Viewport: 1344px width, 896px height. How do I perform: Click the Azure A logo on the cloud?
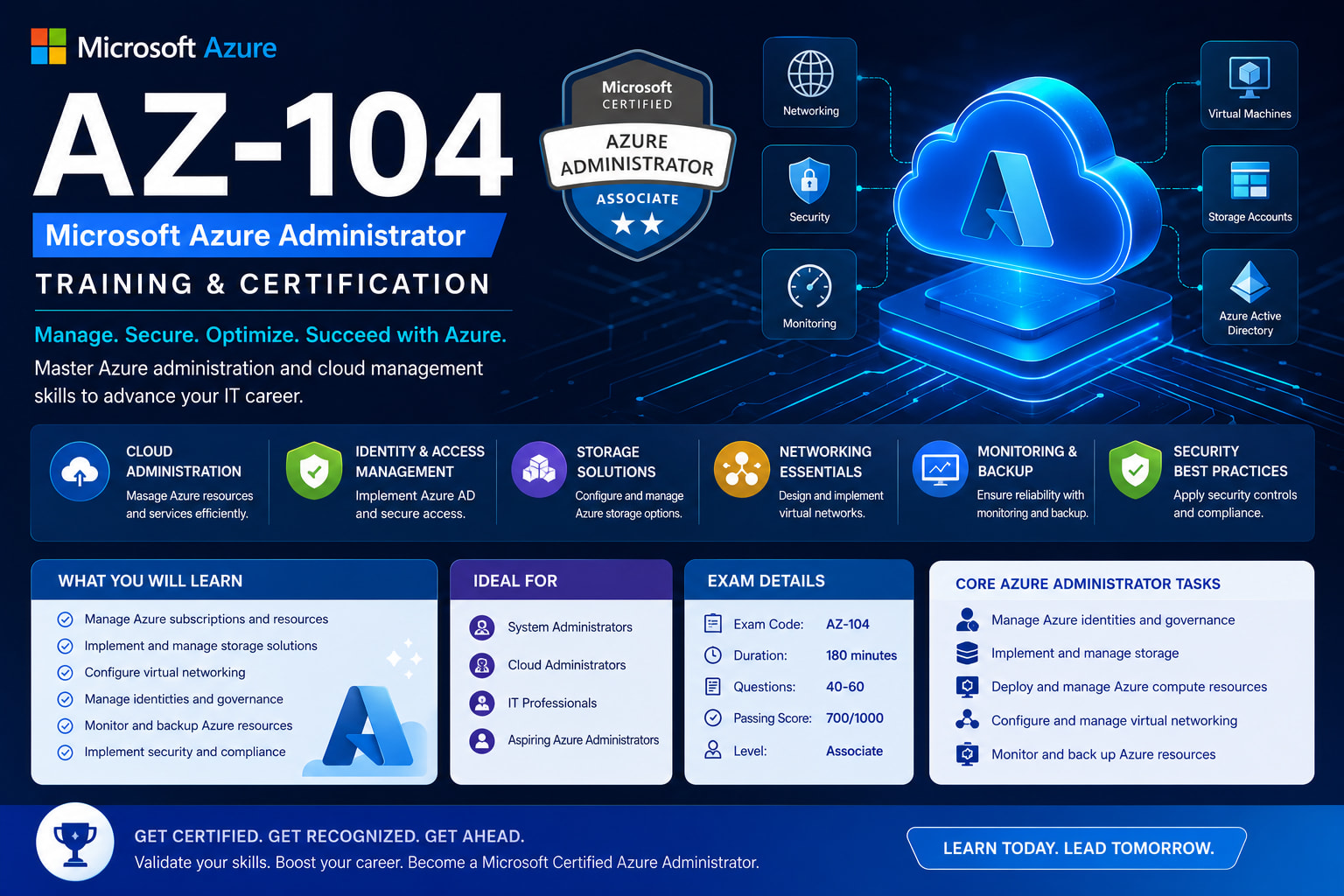(1007, 198)
